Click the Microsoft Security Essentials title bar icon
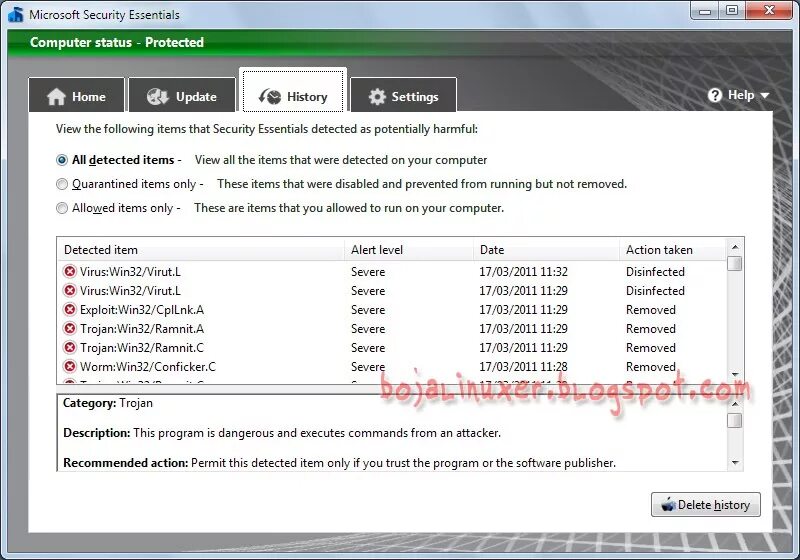This screenshot has width=800, height=560. (16, 14)
